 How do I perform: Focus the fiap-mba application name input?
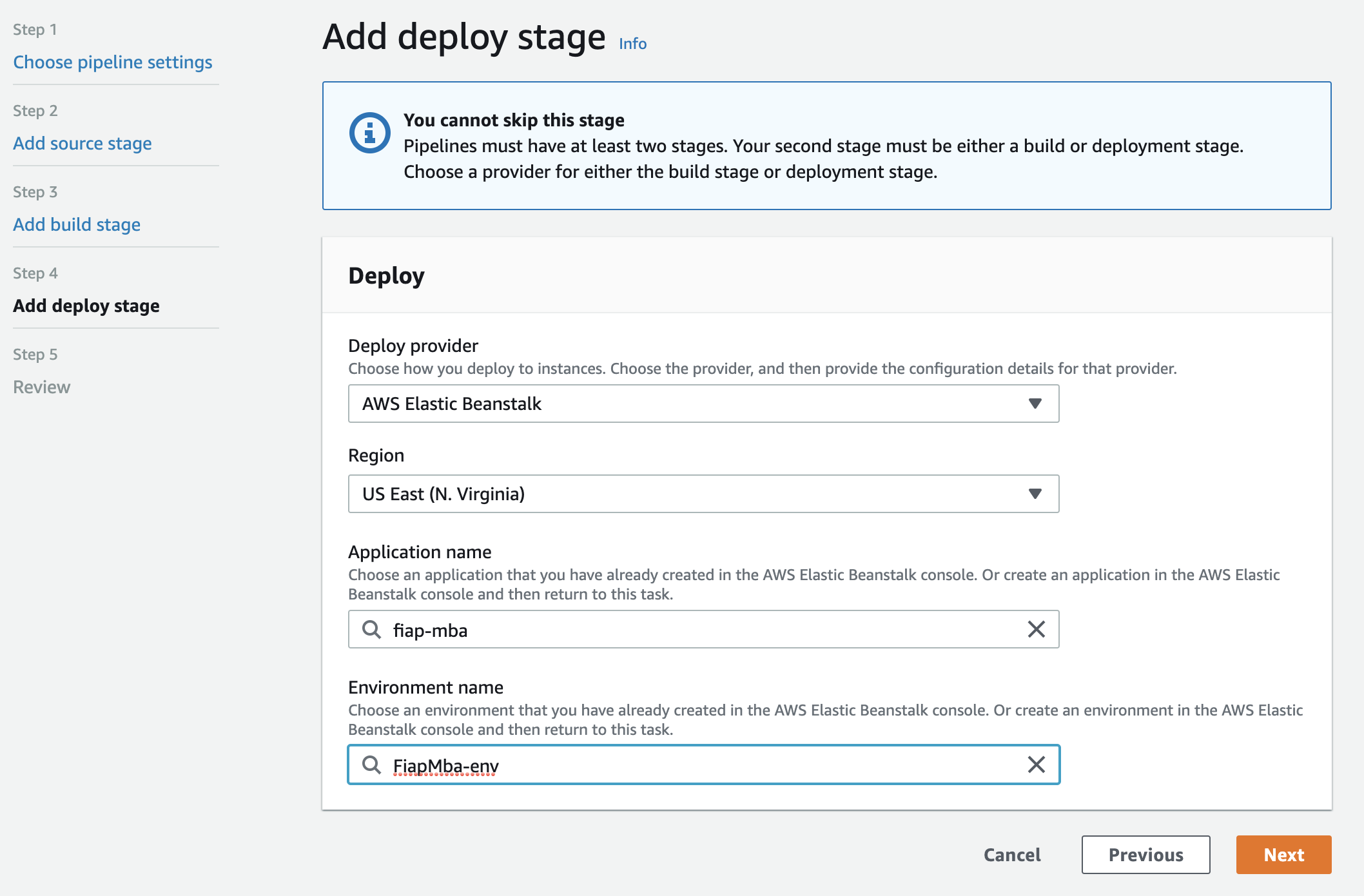[703, 630]
